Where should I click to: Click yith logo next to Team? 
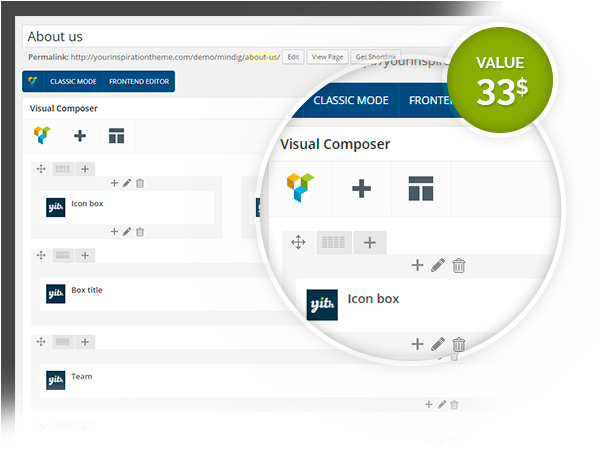coord(55,380)
